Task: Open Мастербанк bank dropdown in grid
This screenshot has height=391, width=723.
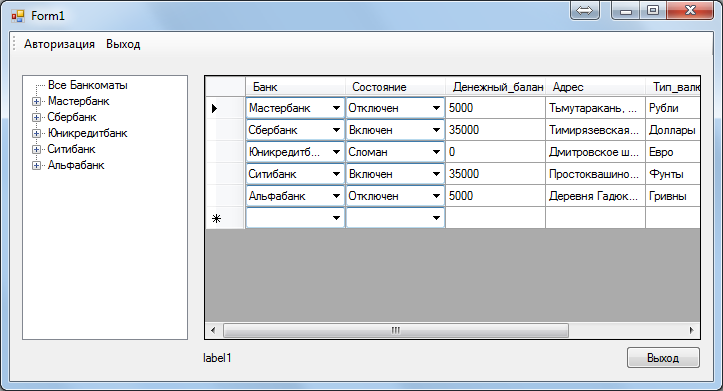Action: point(336,108)
